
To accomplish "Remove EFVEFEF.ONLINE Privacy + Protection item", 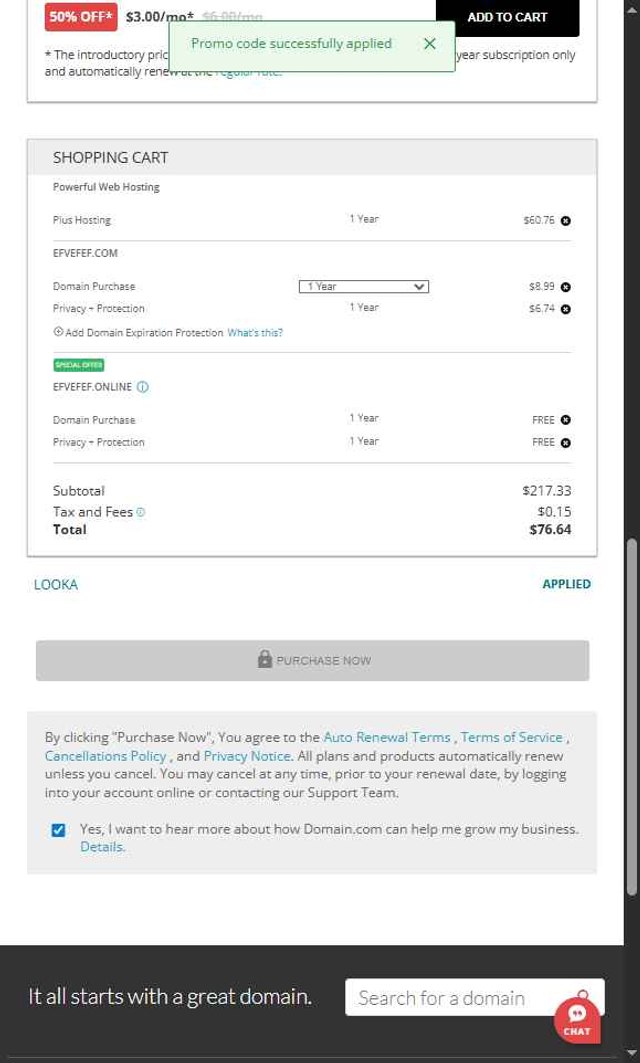I will pos(566,442).
